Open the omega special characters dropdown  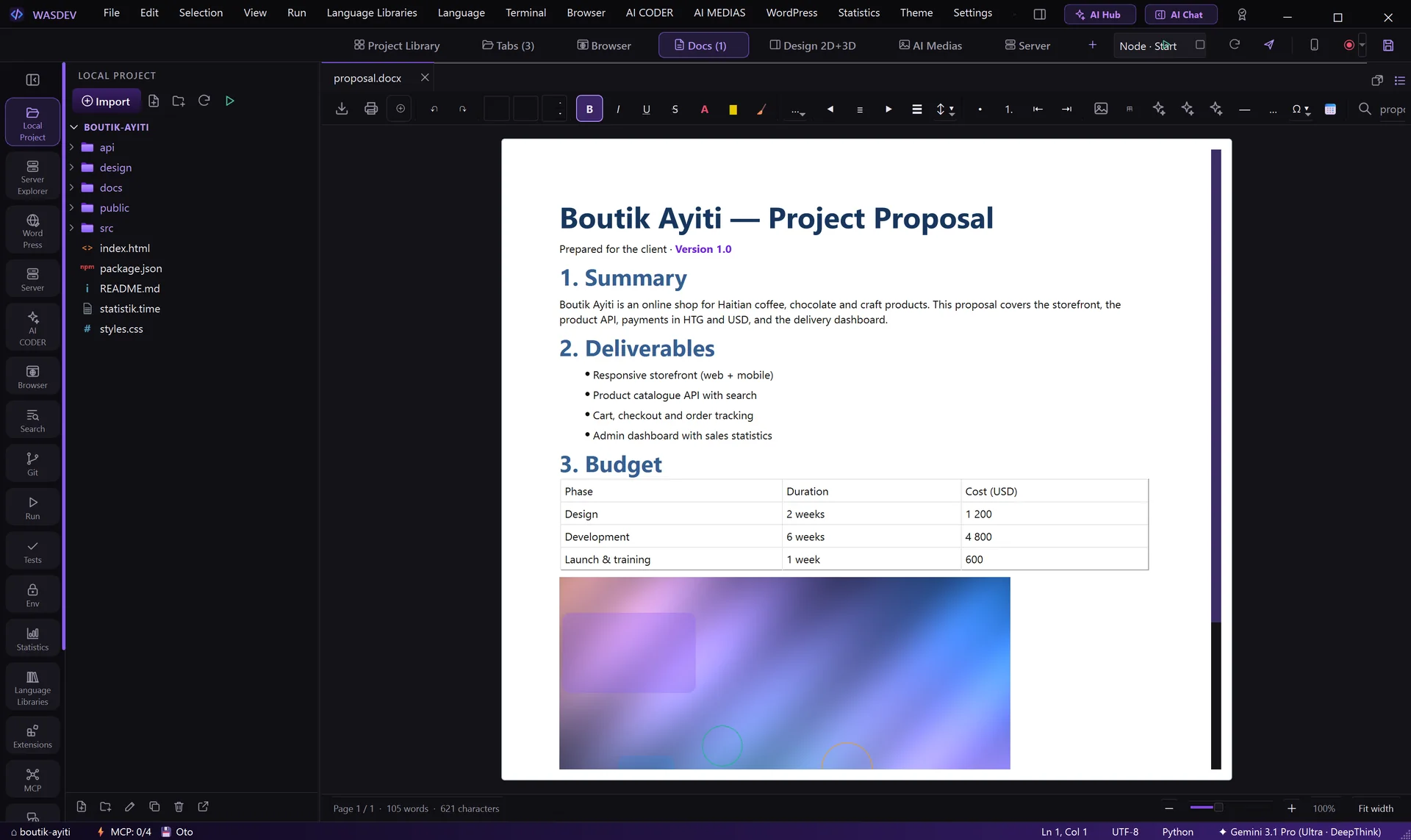pos(1301,109)
